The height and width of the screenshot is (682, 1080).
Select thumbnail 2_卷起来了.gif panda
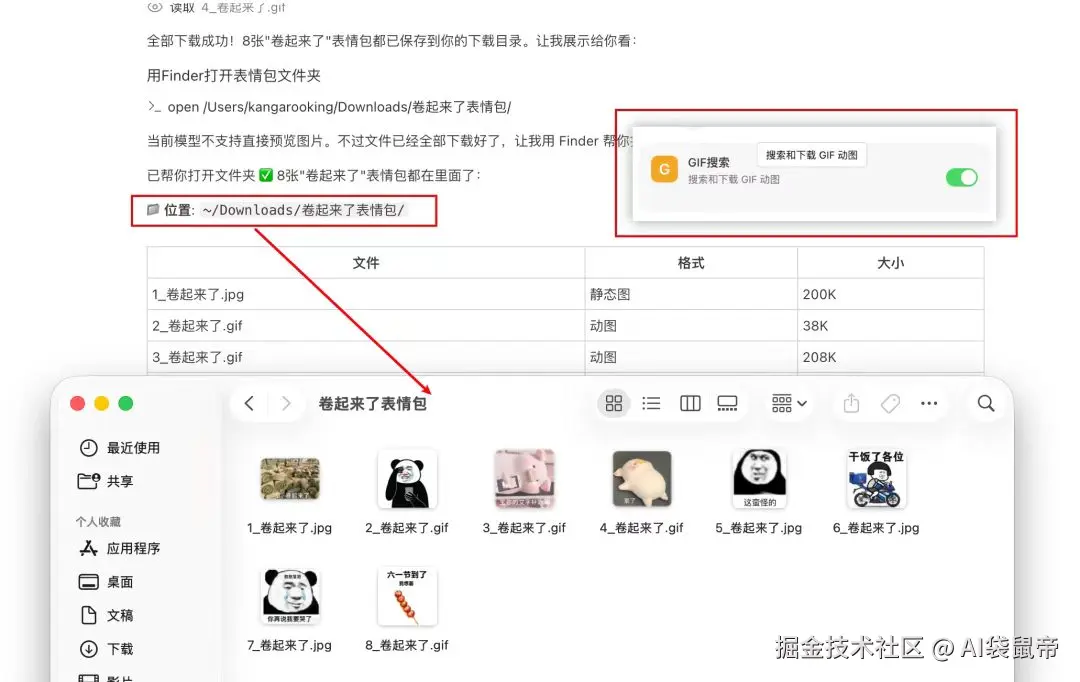coord(407,479)
